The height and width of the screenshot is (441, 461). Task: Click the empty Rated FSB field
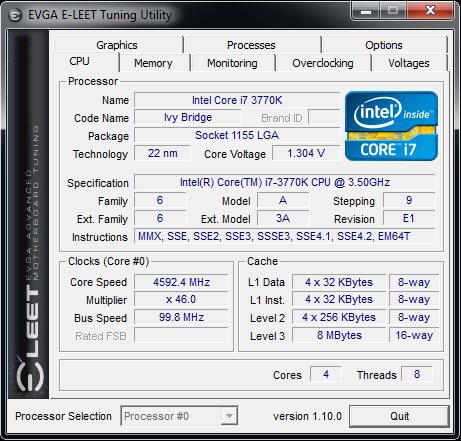point(181,335)
